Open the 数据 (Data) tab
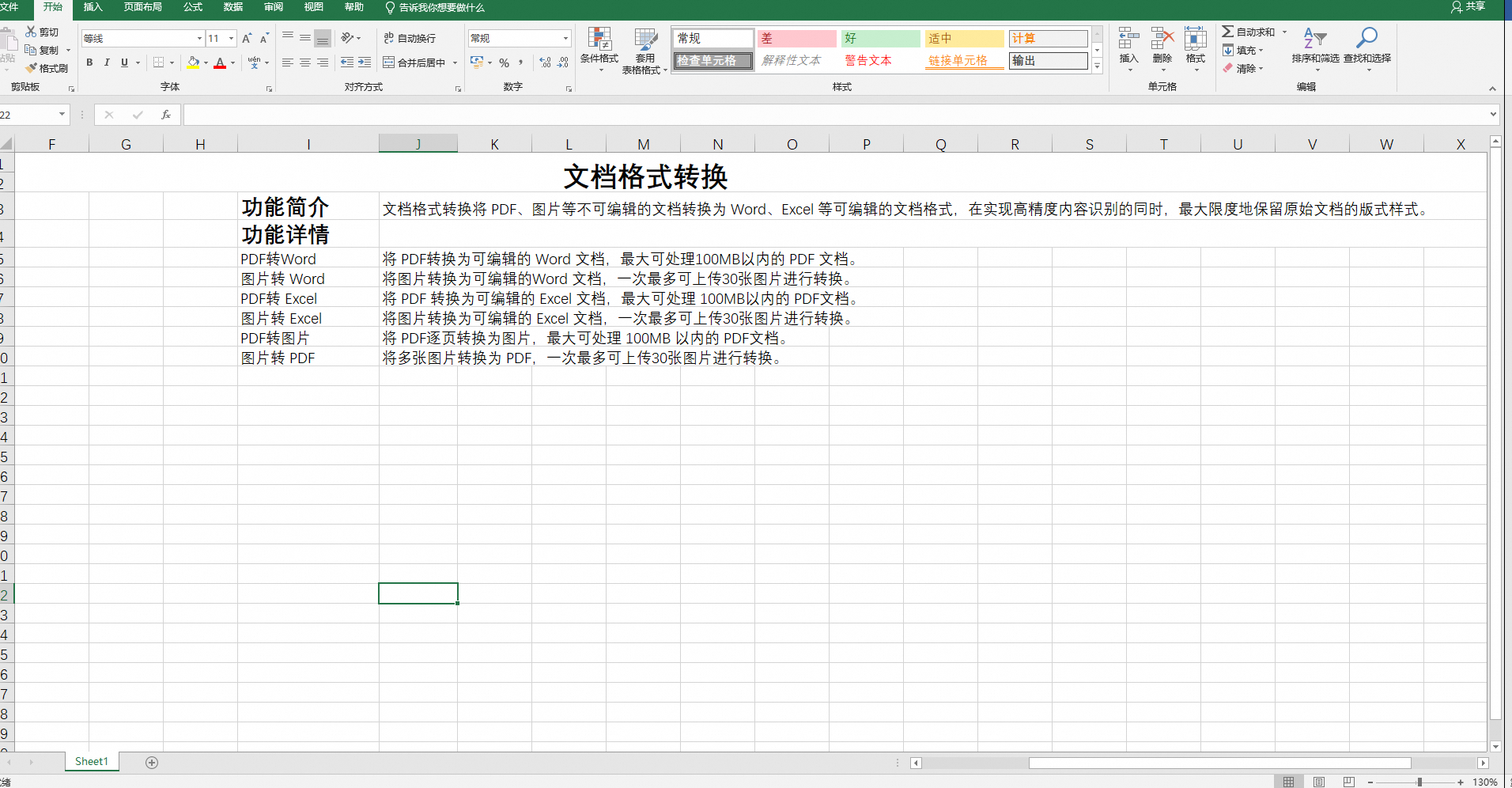The height and width of the screenshot is (788, 1512). point(233,7)
